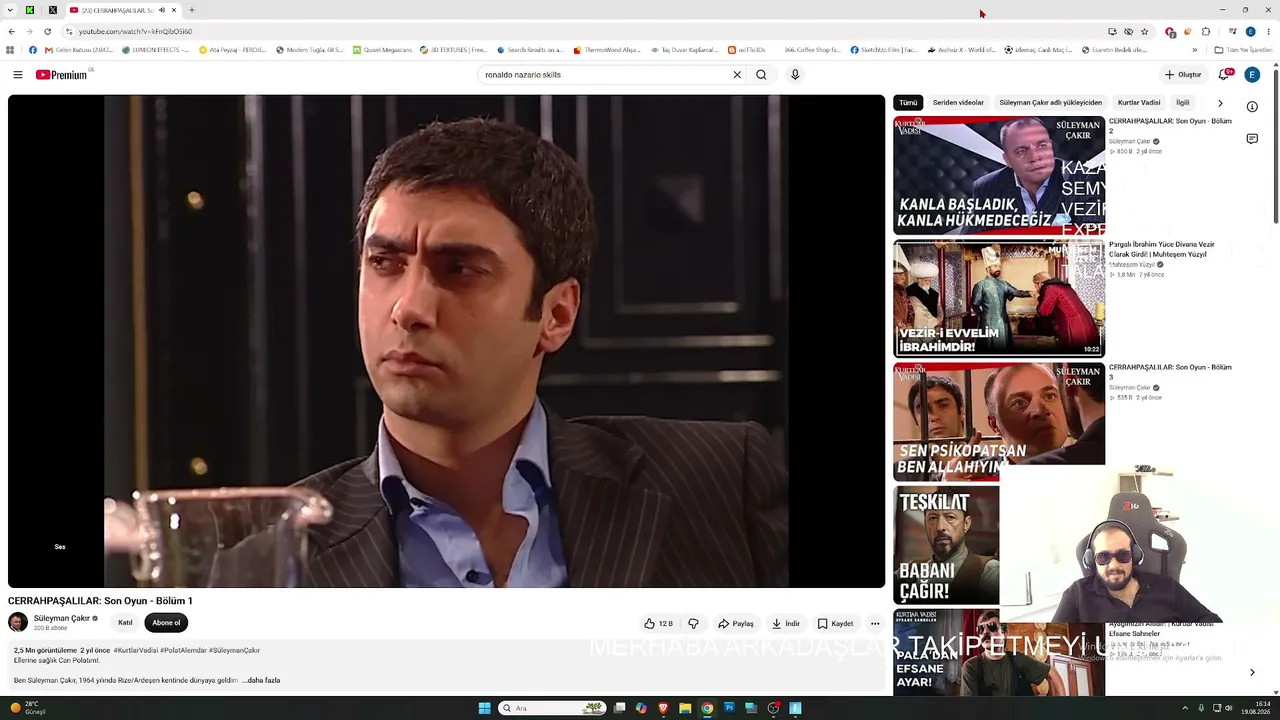Open Oluştur create menu

pyautogui.click(x=1183, y=75)
